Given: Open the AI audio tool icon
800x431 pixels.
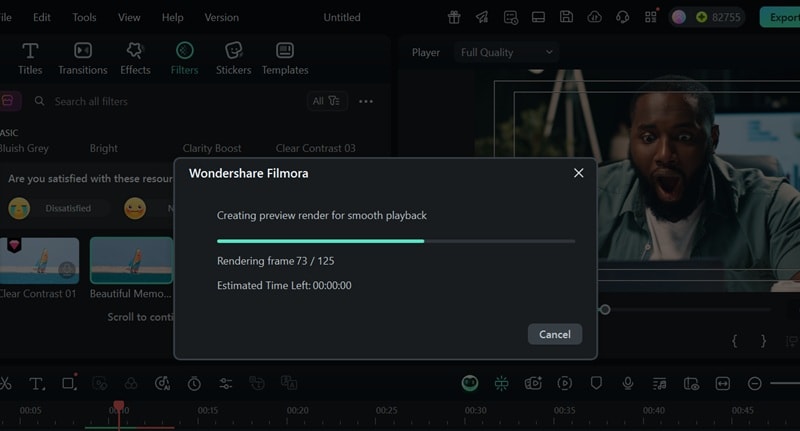Looking at the screenshot, I should coord(162,384).
